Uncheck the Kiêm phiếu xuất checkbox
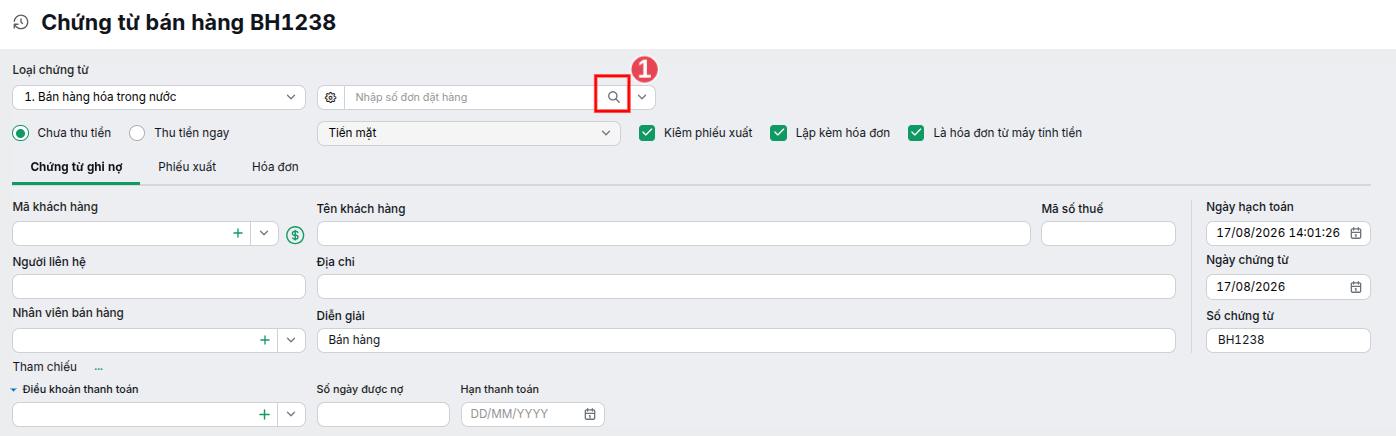The width and height of the screenshot is (1396, 436). [647, 132]
